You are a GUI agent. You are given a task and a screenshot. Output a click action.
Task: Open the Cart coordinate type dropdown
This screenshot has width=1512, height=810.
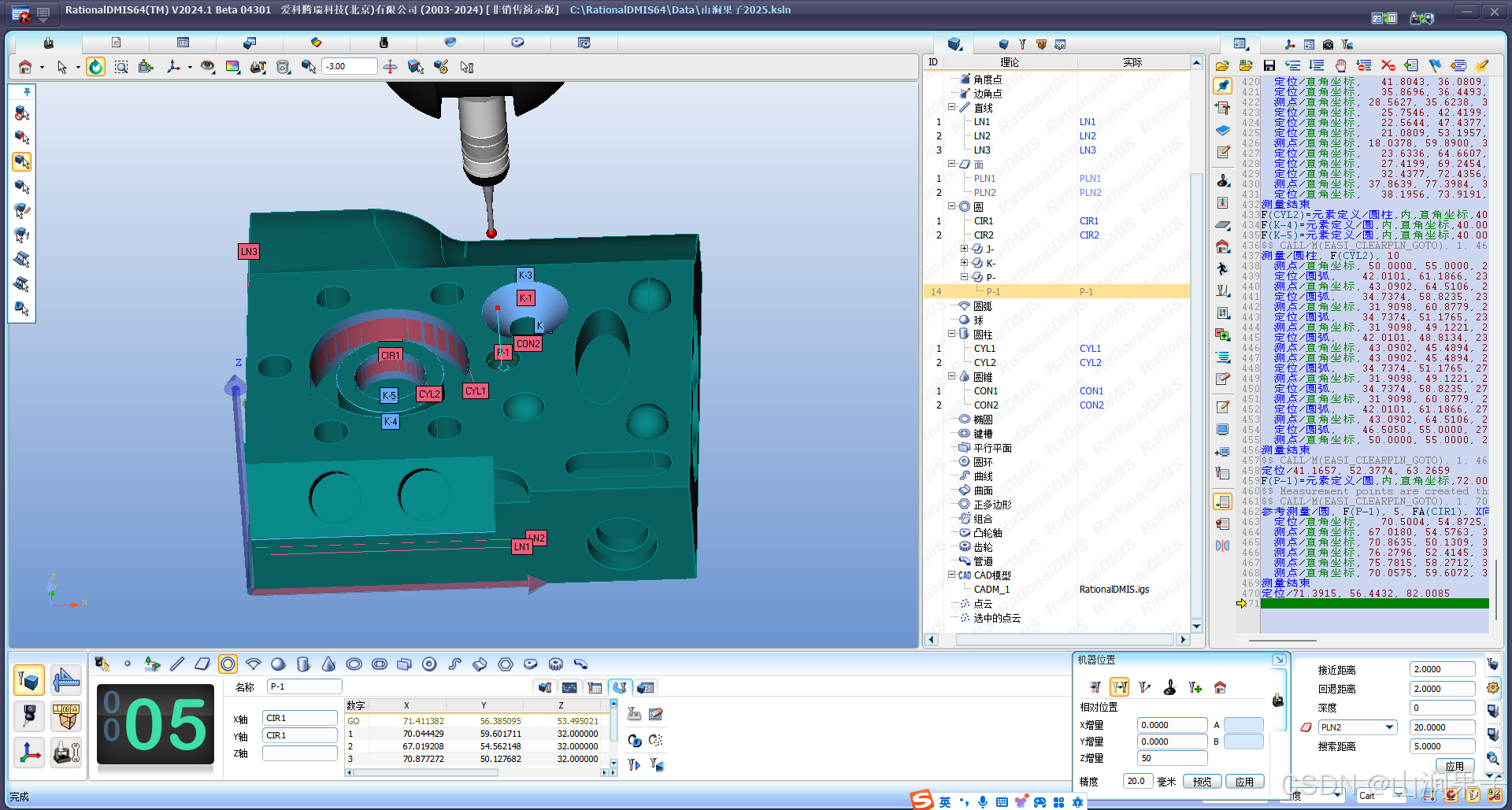[x=1398, y=796]
